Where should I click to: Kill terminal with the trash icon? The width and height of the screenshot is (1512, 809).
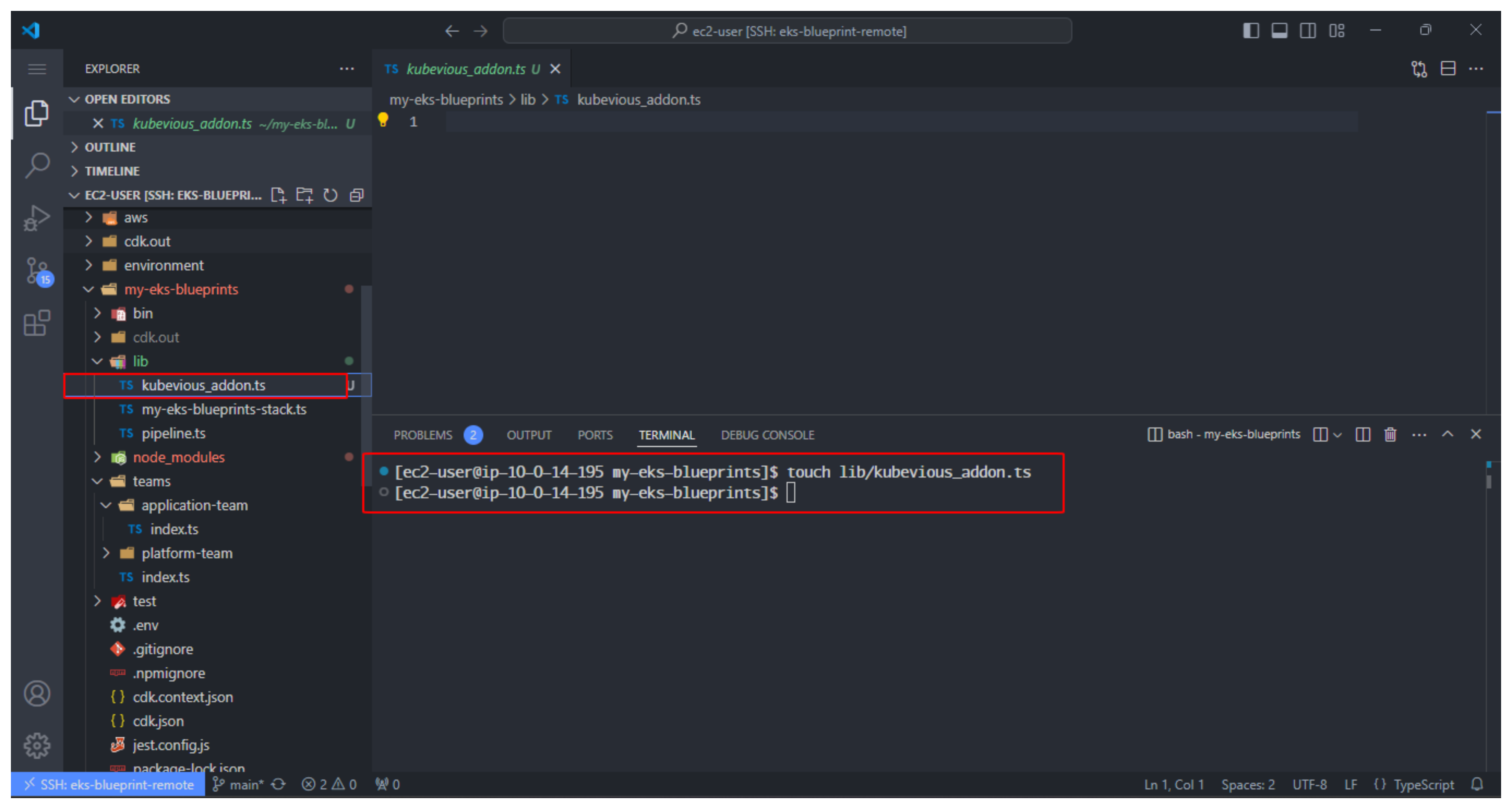[1390, 435]
